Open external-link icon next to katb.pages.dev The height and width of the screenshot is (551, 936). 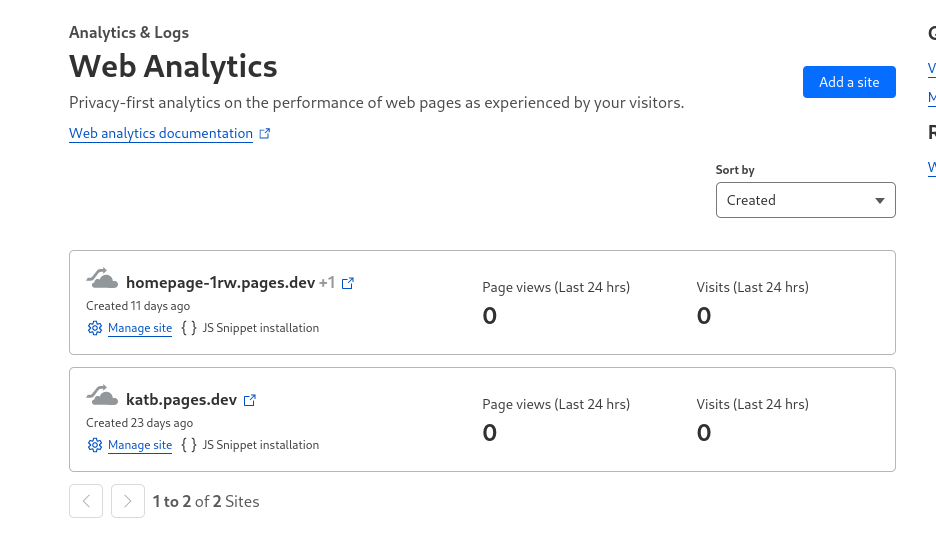(x=250, y=400)
